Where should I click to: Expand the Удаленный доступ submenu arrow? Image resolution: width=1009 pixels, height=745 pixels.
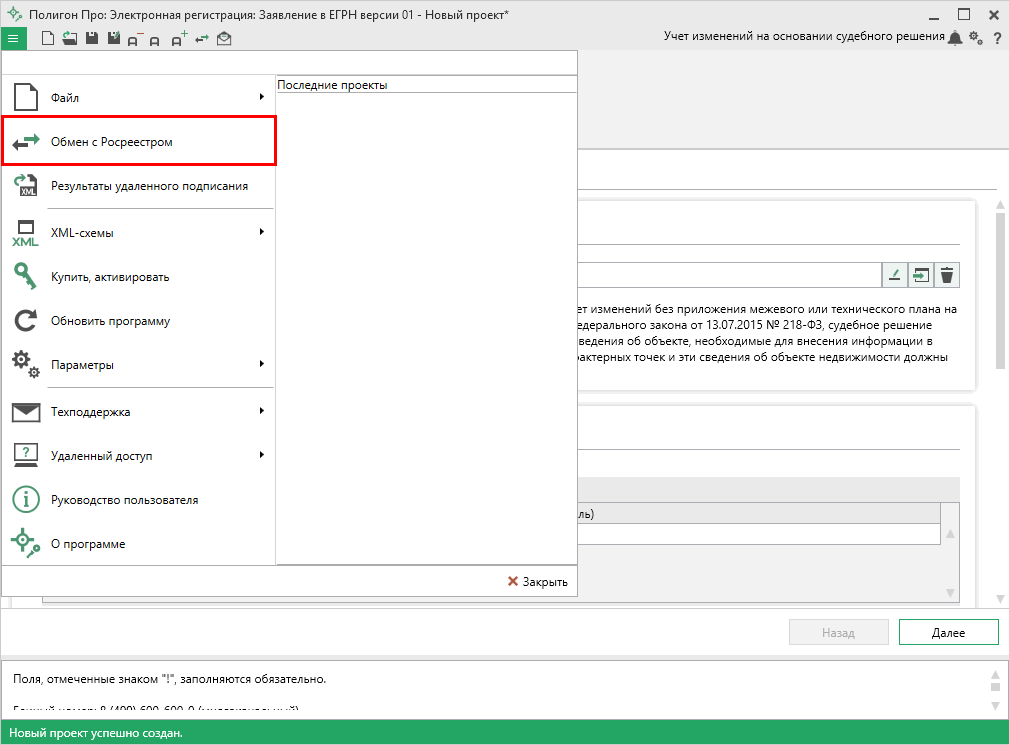tap(262, 455)
